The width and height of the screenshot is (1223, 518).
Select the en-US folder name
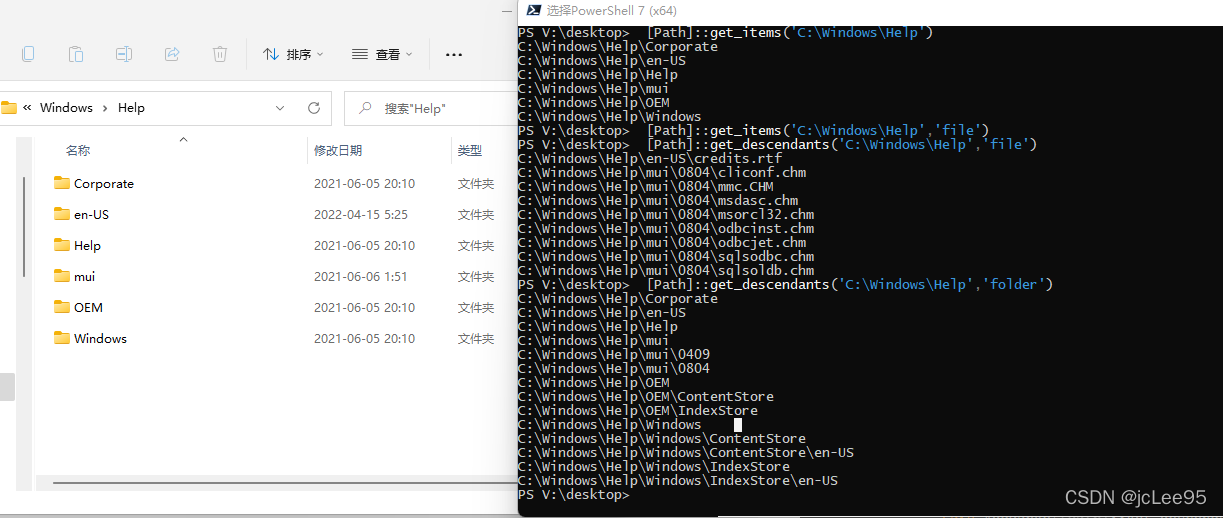pyautogui.click(x=92, y=215)
